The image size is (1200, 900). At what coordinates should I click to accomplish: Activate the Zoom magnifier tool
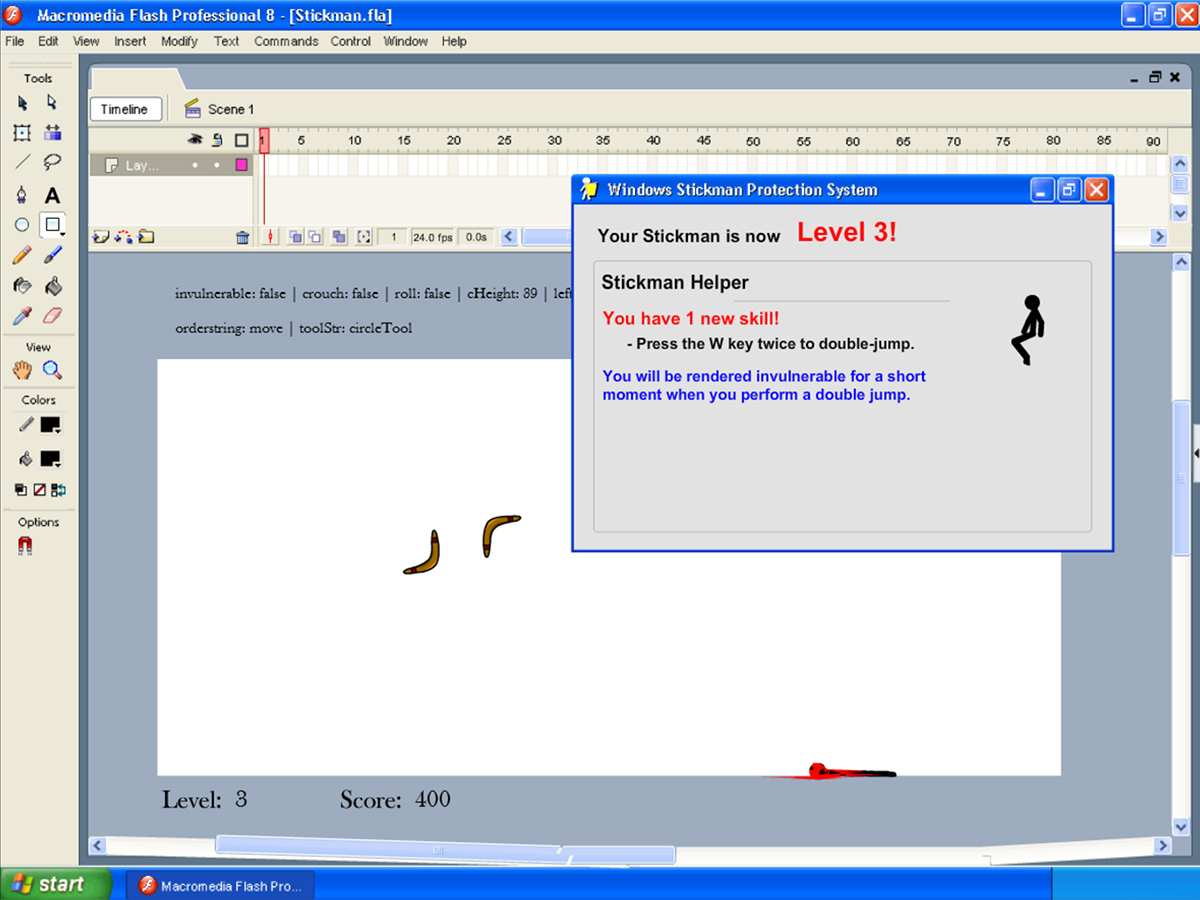pyautogui.click(x=53, y=370)
